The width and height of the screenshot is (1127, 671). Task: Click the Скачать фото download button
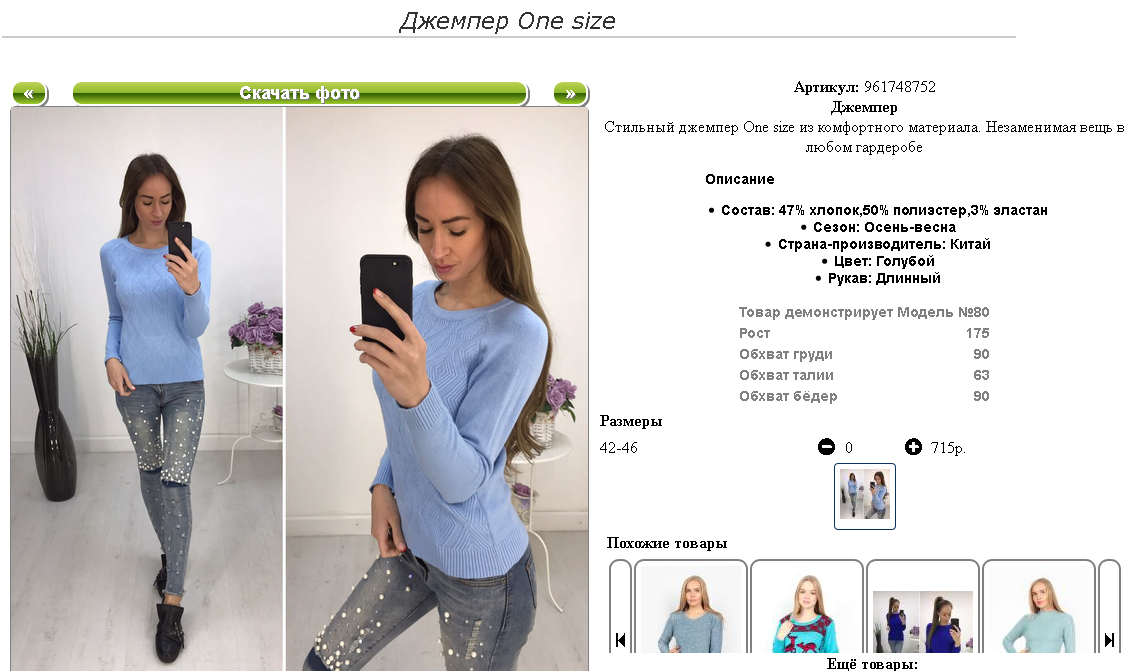(300, 93)
